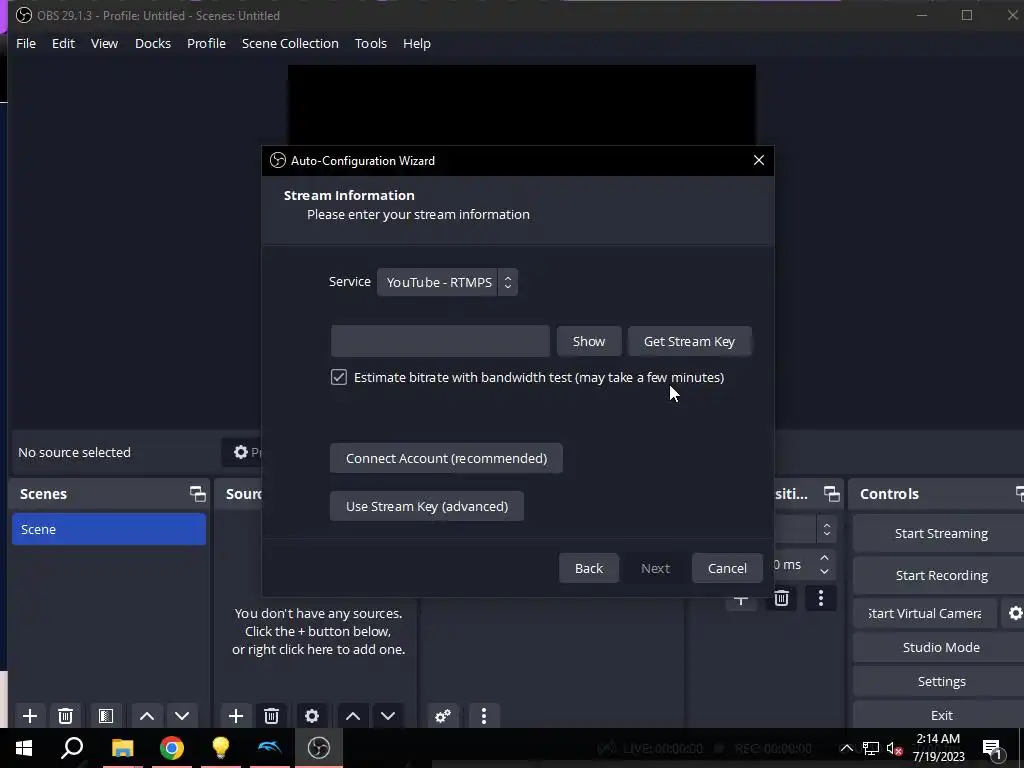Open advanced audio properties gears icon
This screenshot has width=1024, height=768.
(443, 716)
